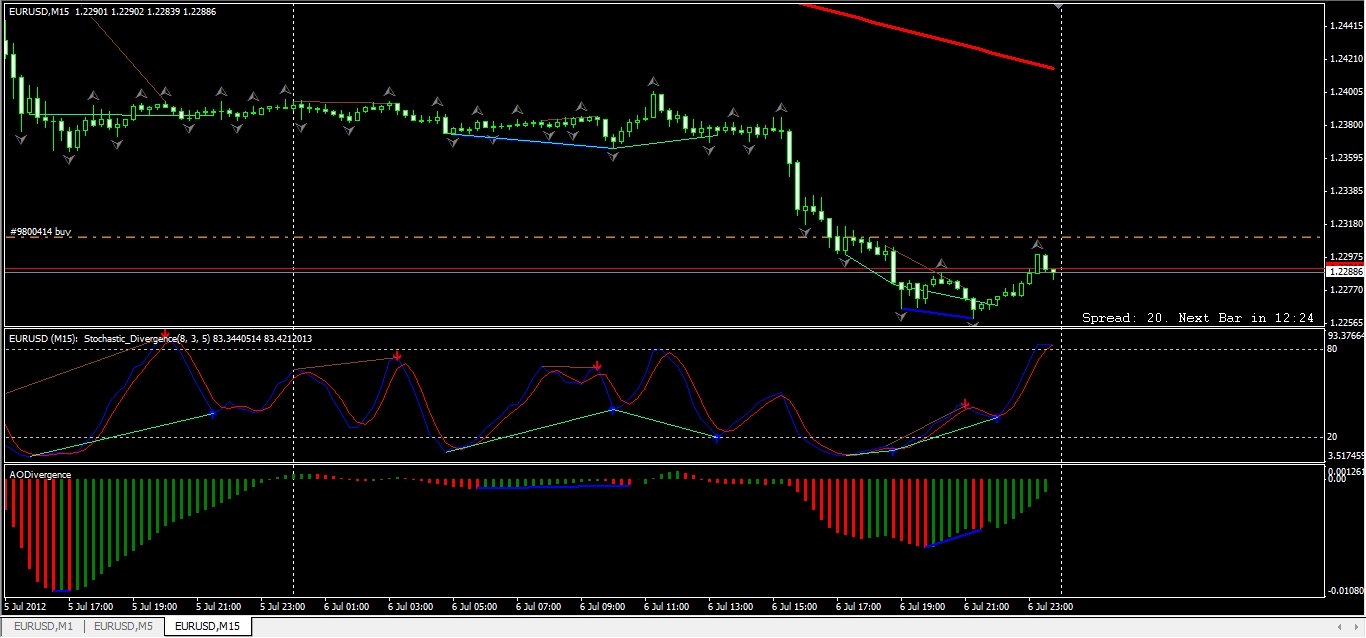
Task: Click the 5 Jul 19:00 time label
Action: [x=155, y=606]
